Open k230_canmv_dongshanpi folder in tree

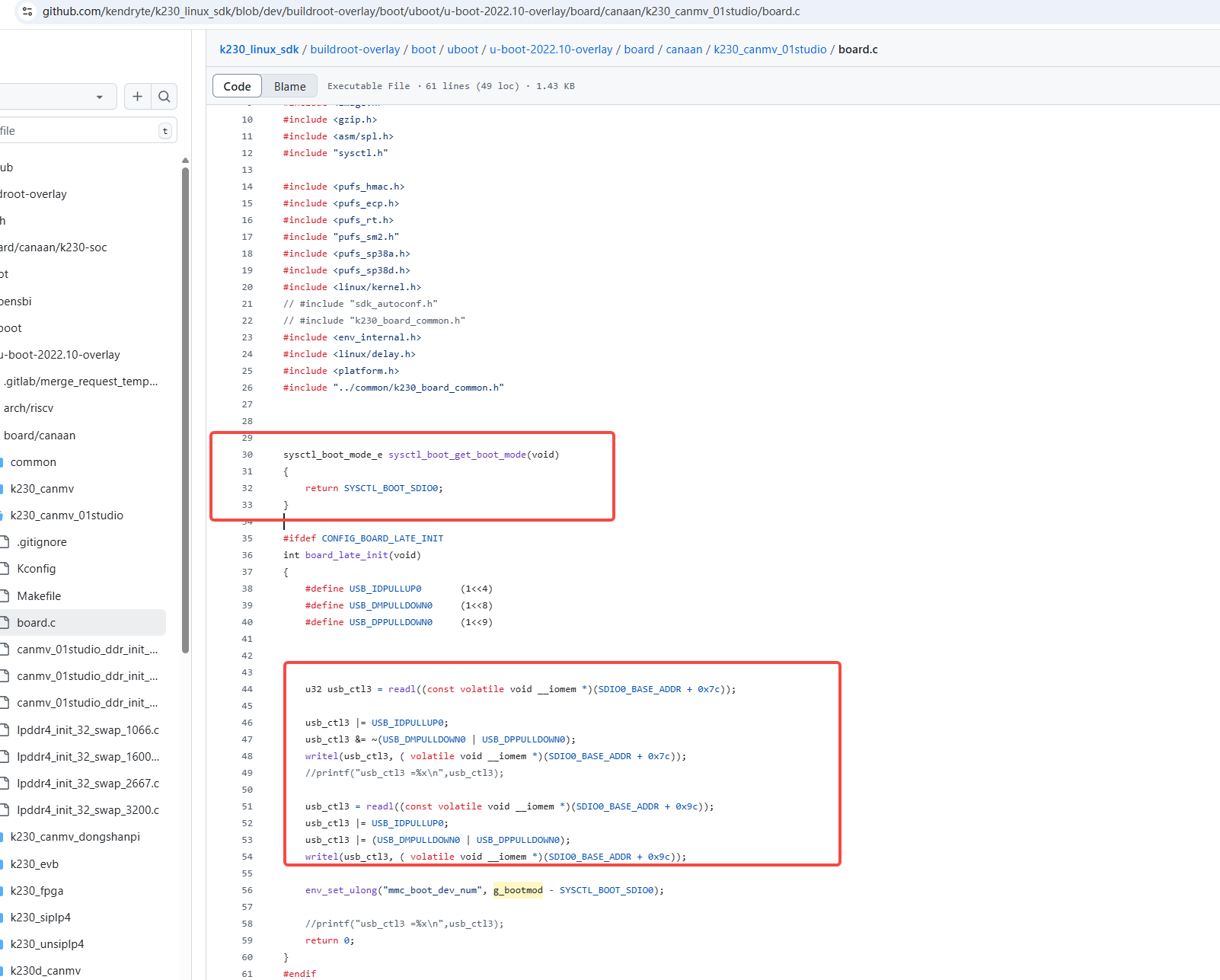point(75,837)
